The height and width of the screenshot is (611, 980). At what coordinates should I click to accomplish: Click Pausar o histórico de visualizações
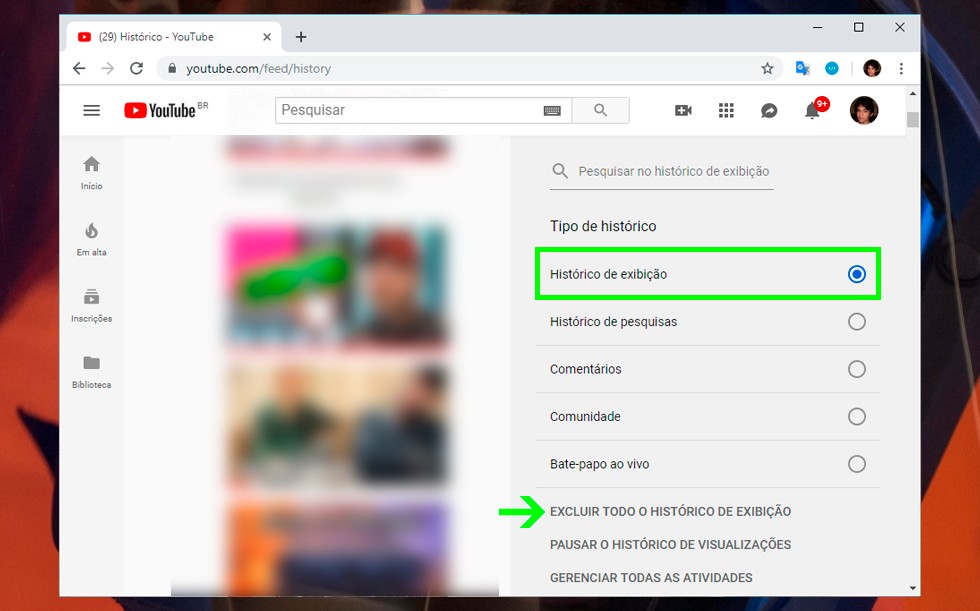[671, 545]
